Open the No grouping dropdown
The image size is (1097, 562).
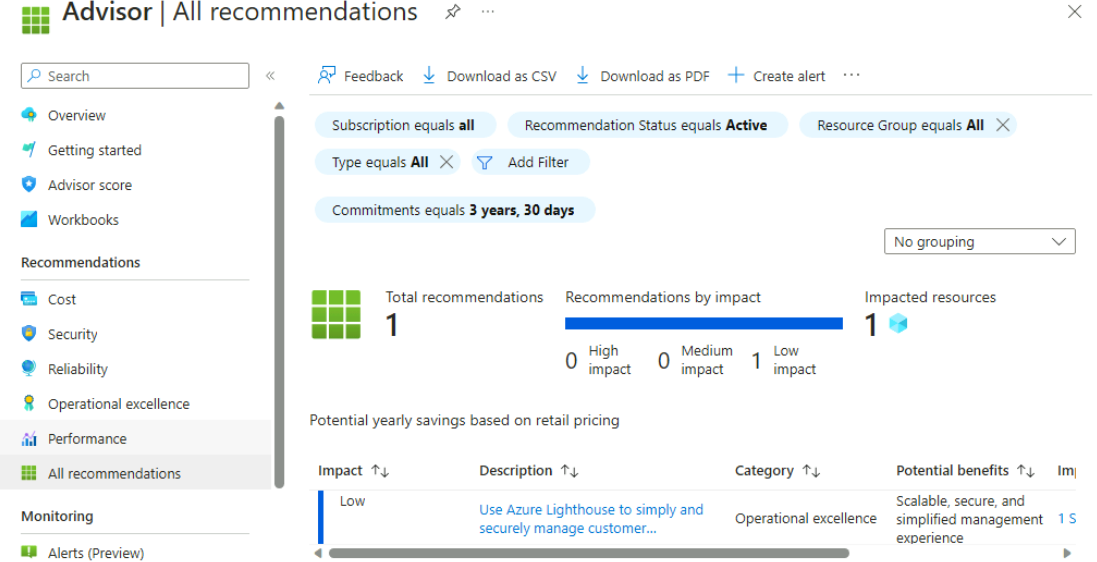(979, 242)
